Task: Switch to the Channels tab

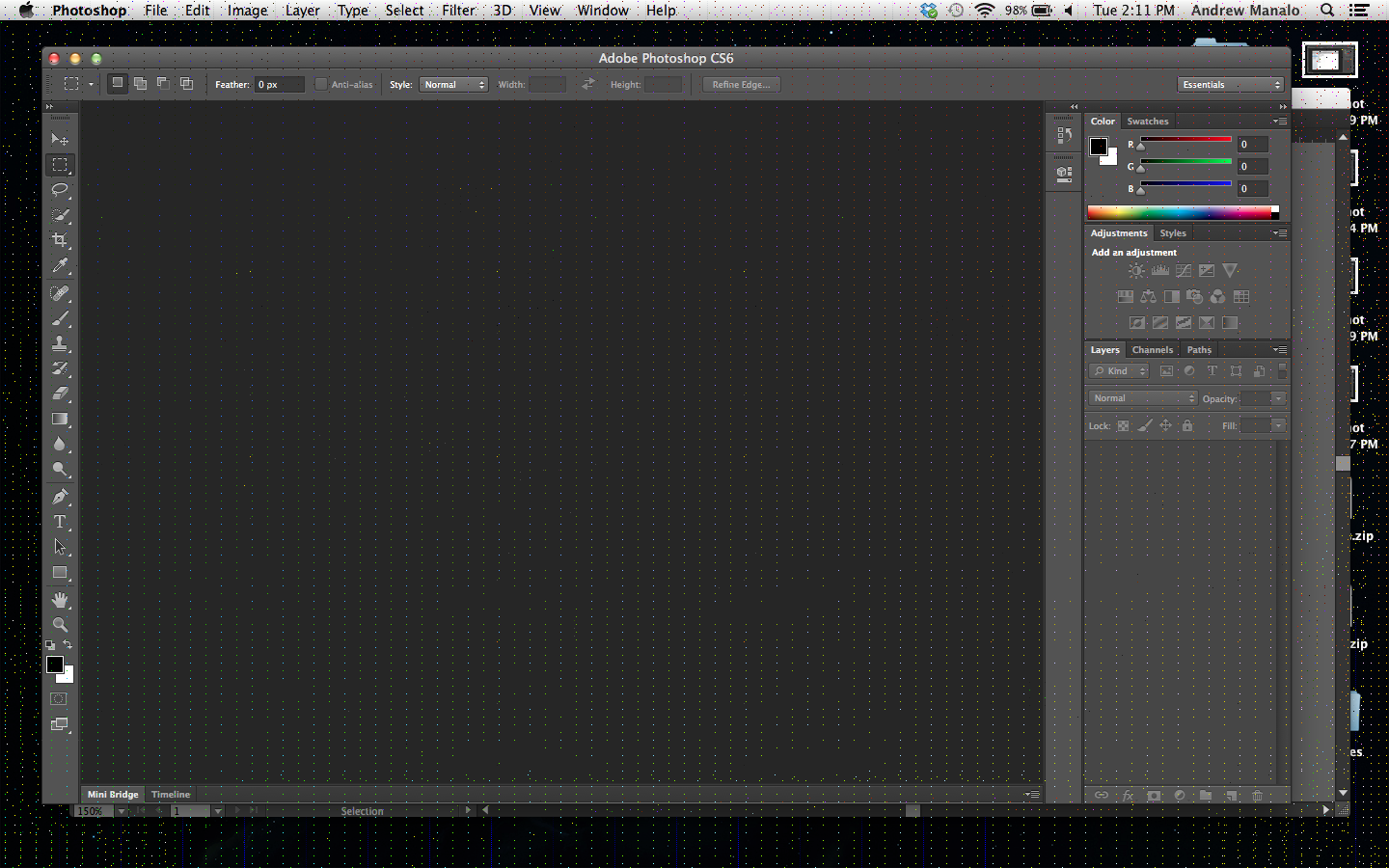Action: click(1153, 350)
